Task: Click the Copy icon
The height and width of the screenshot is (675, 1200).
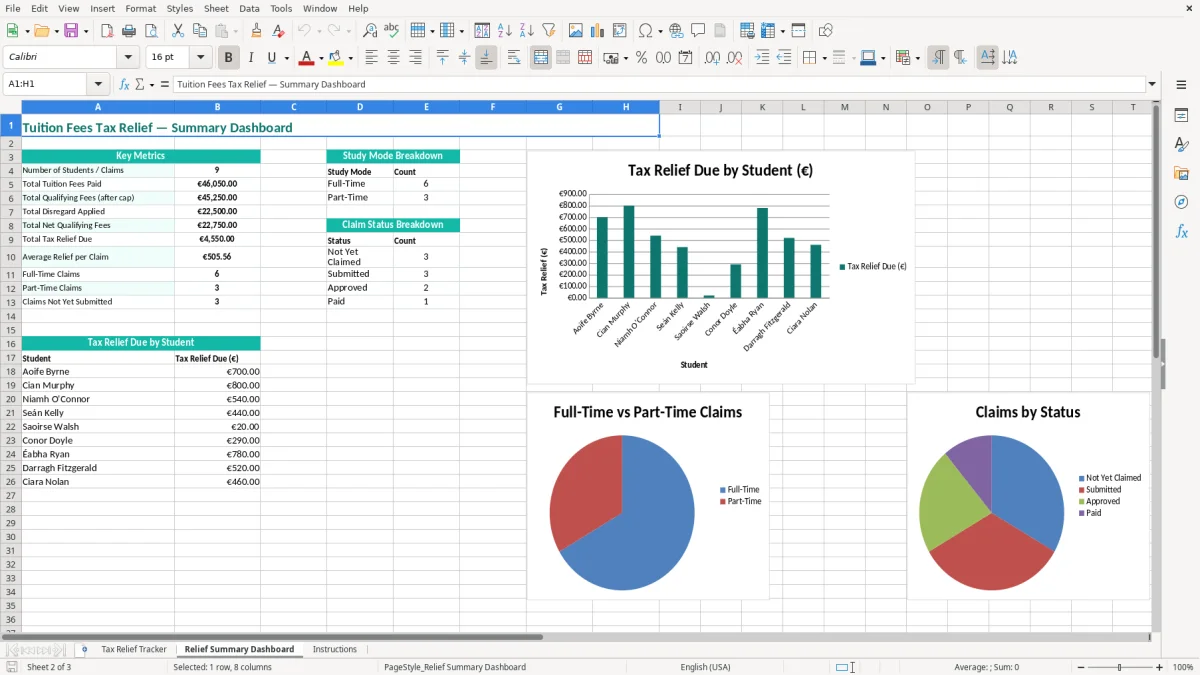Action: pos(199,31)
